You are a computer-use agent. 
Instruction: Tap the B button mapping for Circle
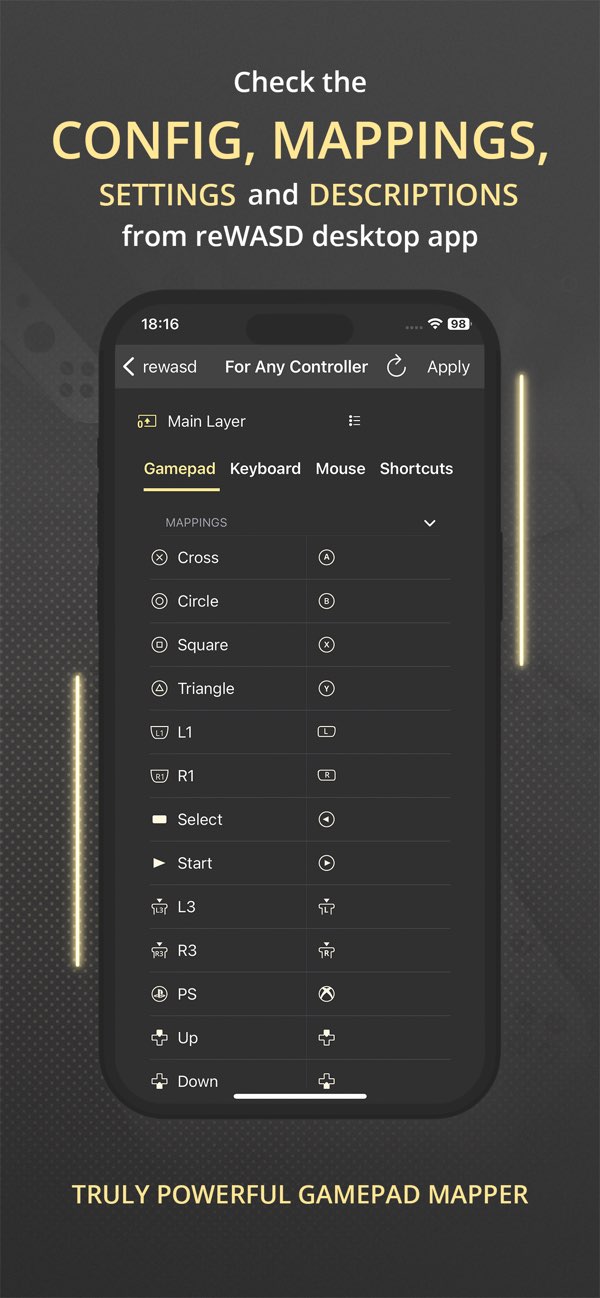(x=326, y=601)
